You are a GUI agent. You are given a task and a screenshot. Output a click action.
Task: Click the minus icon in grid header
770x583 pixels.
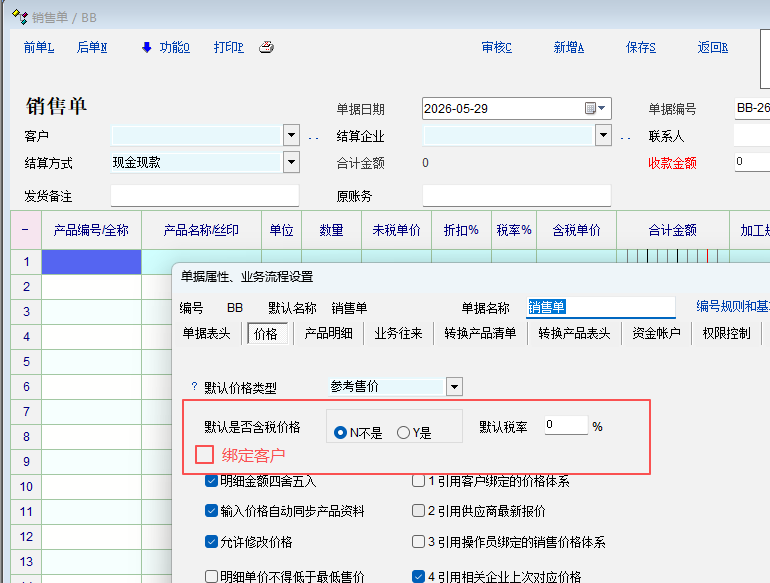point(25,229)
